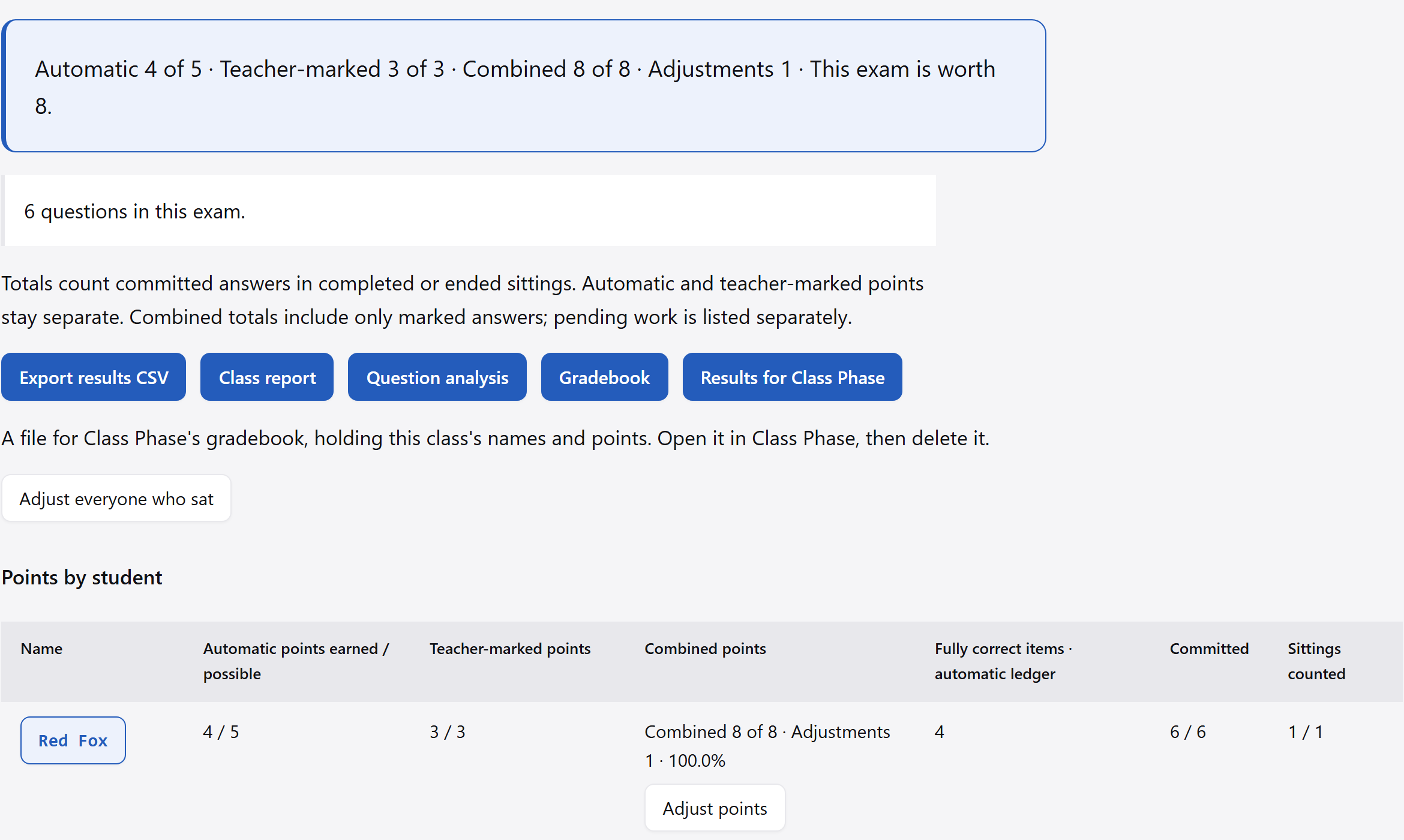
Task: Open the Class report
Action: [x=267, y=377]
